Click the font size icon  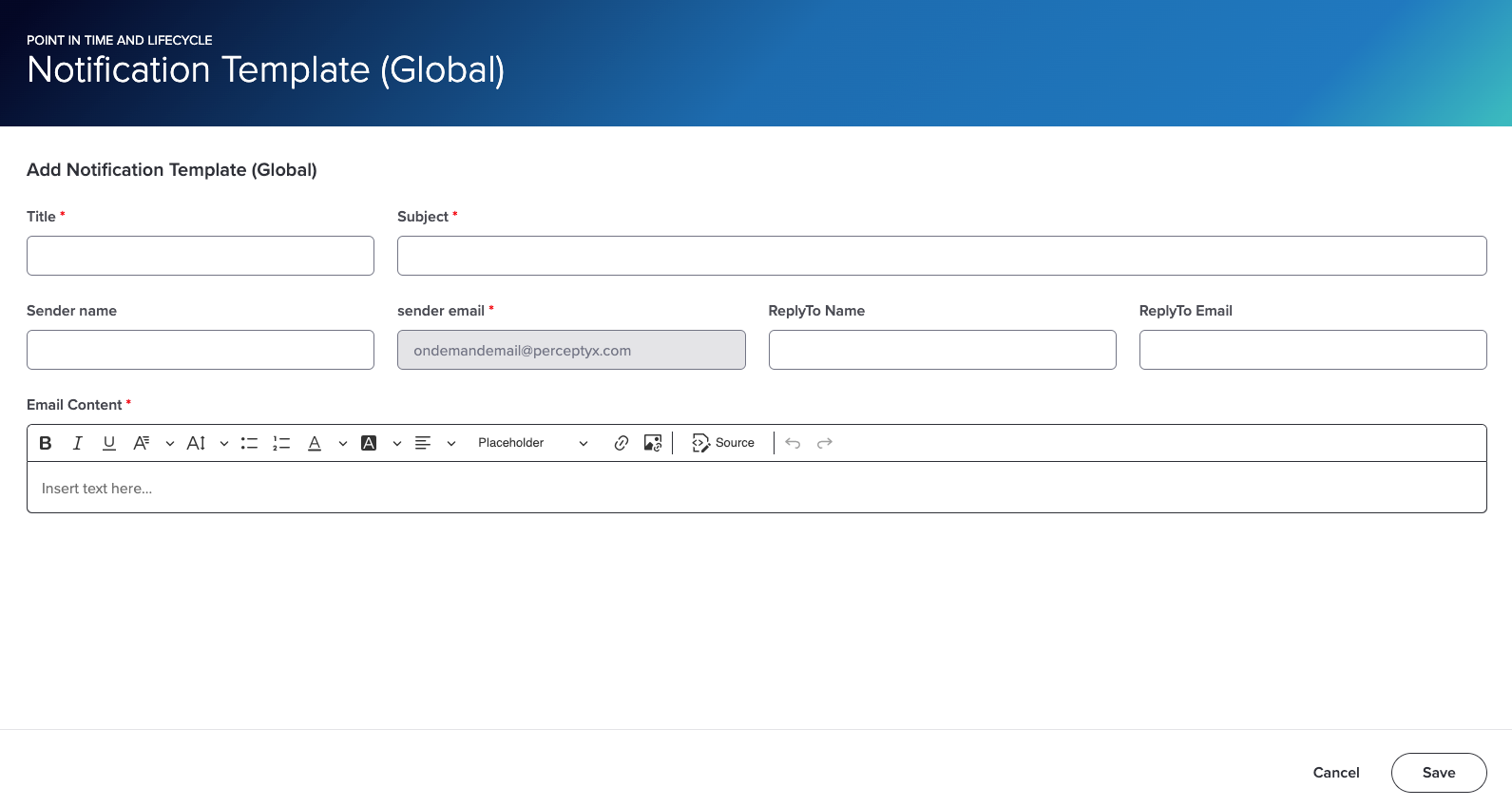(196, 443)
